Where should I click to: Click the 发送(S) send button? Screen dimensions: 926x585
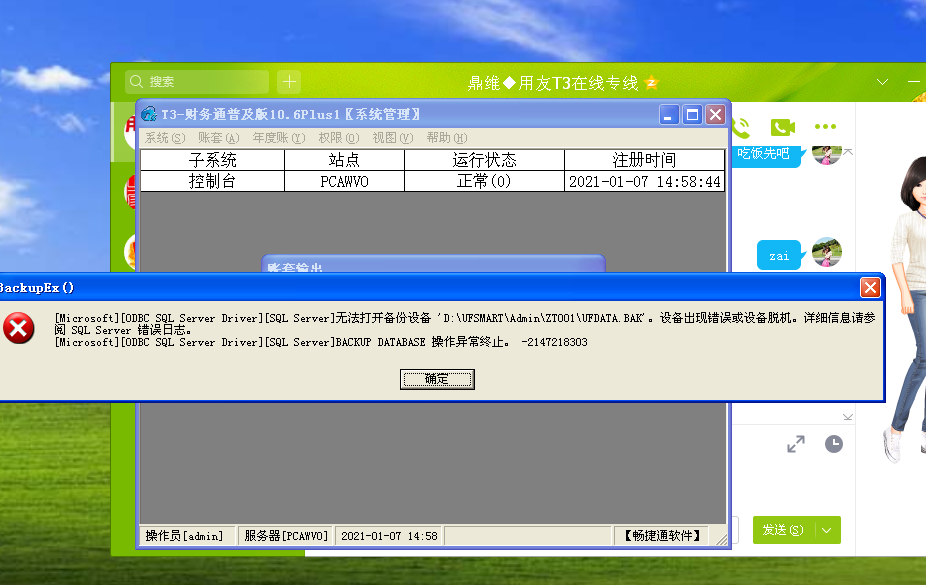[784, 530]
